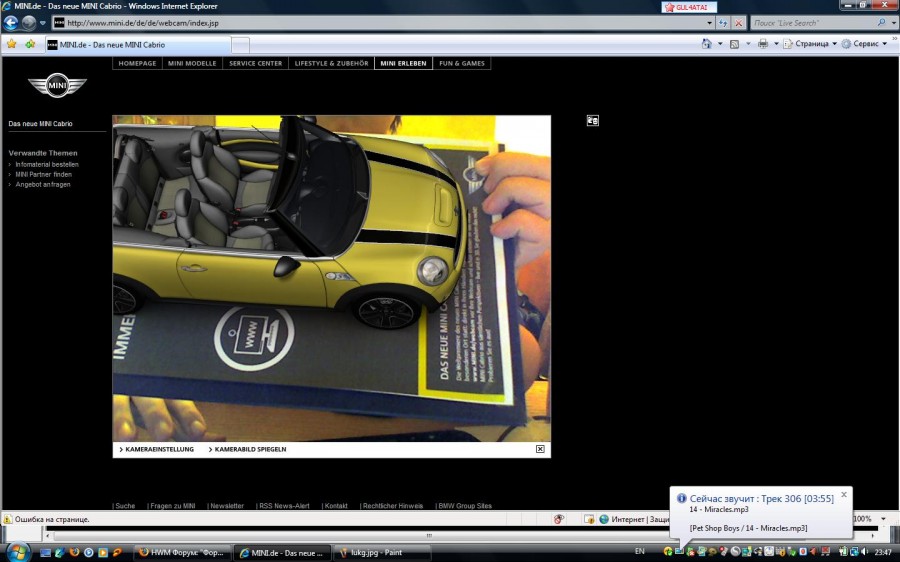
Task: Open the recent pages dropdown beside Forward
Action: 42,23
